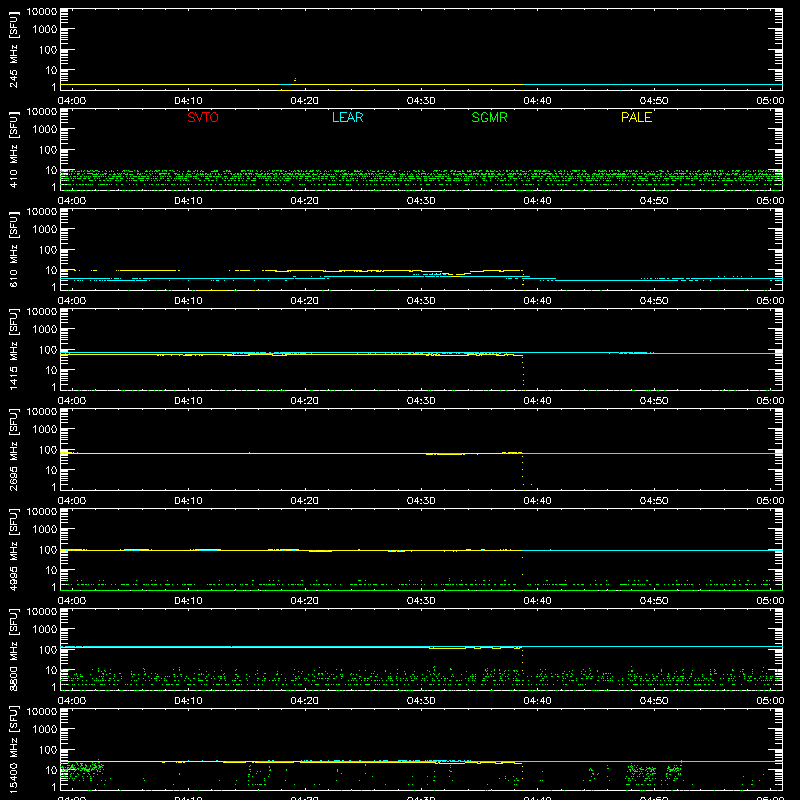The image size is (800, 800).
Task: Click 04:00 tick under the 2695 MHz plot
Action: (71, 501)
